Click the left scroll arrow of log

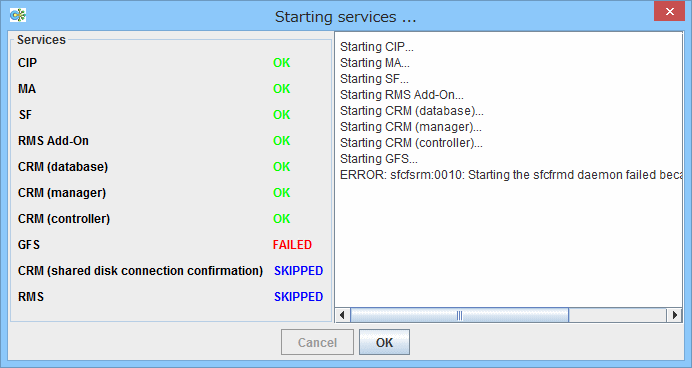342,315
